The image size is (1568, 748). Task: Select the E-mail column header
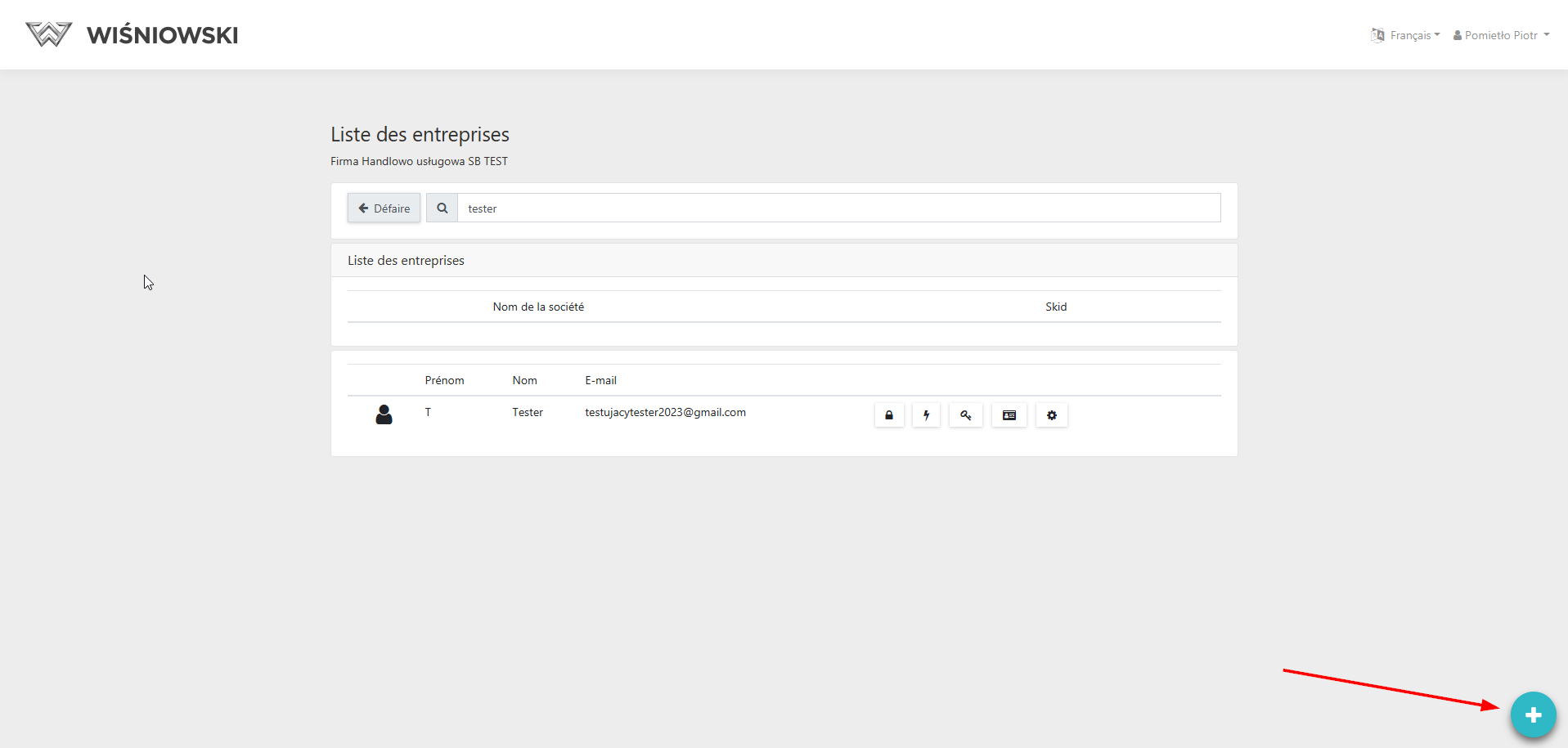point(600,380)
